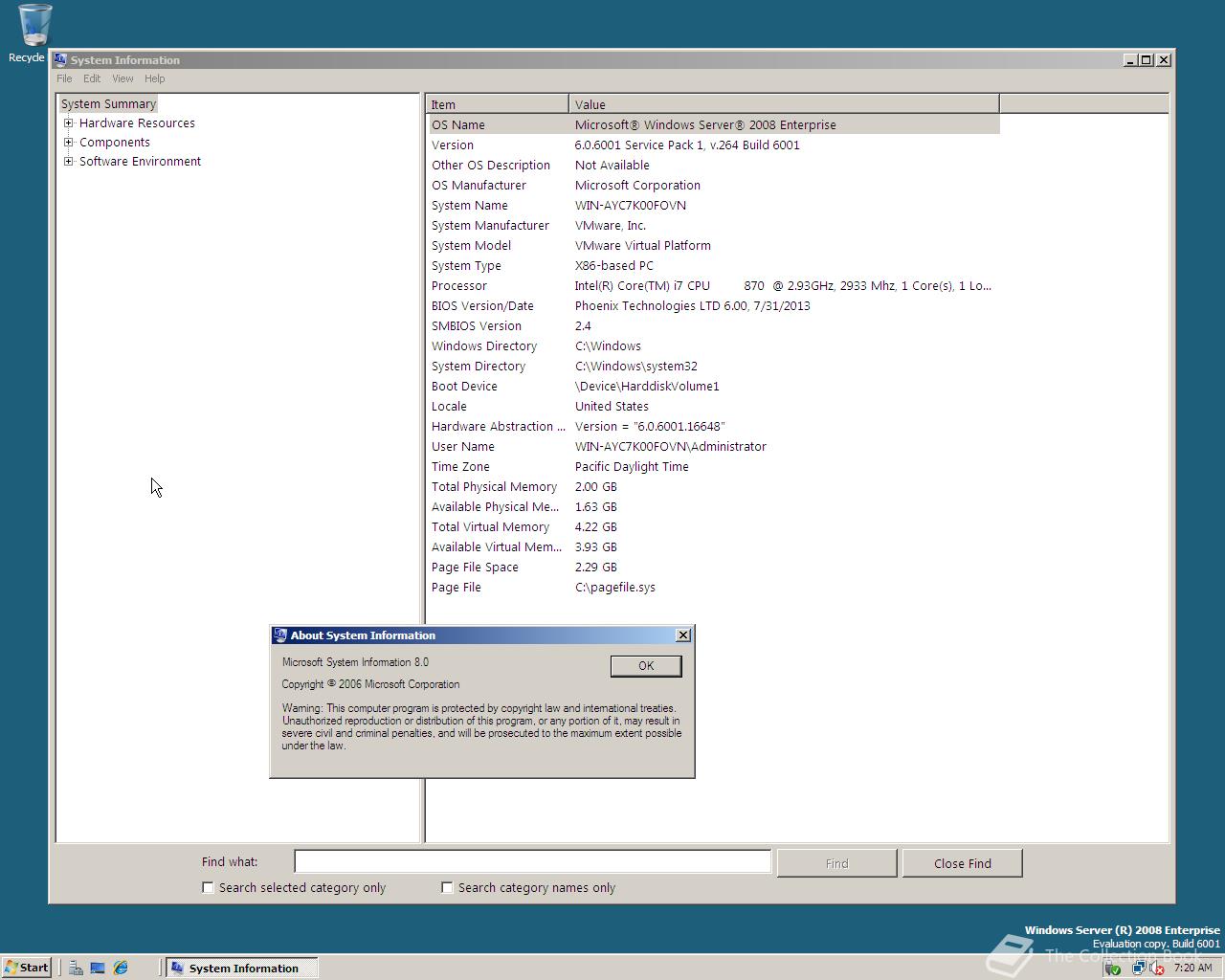Click the Start button
This screenshot has width=1225, height=980.
(26, 968)
